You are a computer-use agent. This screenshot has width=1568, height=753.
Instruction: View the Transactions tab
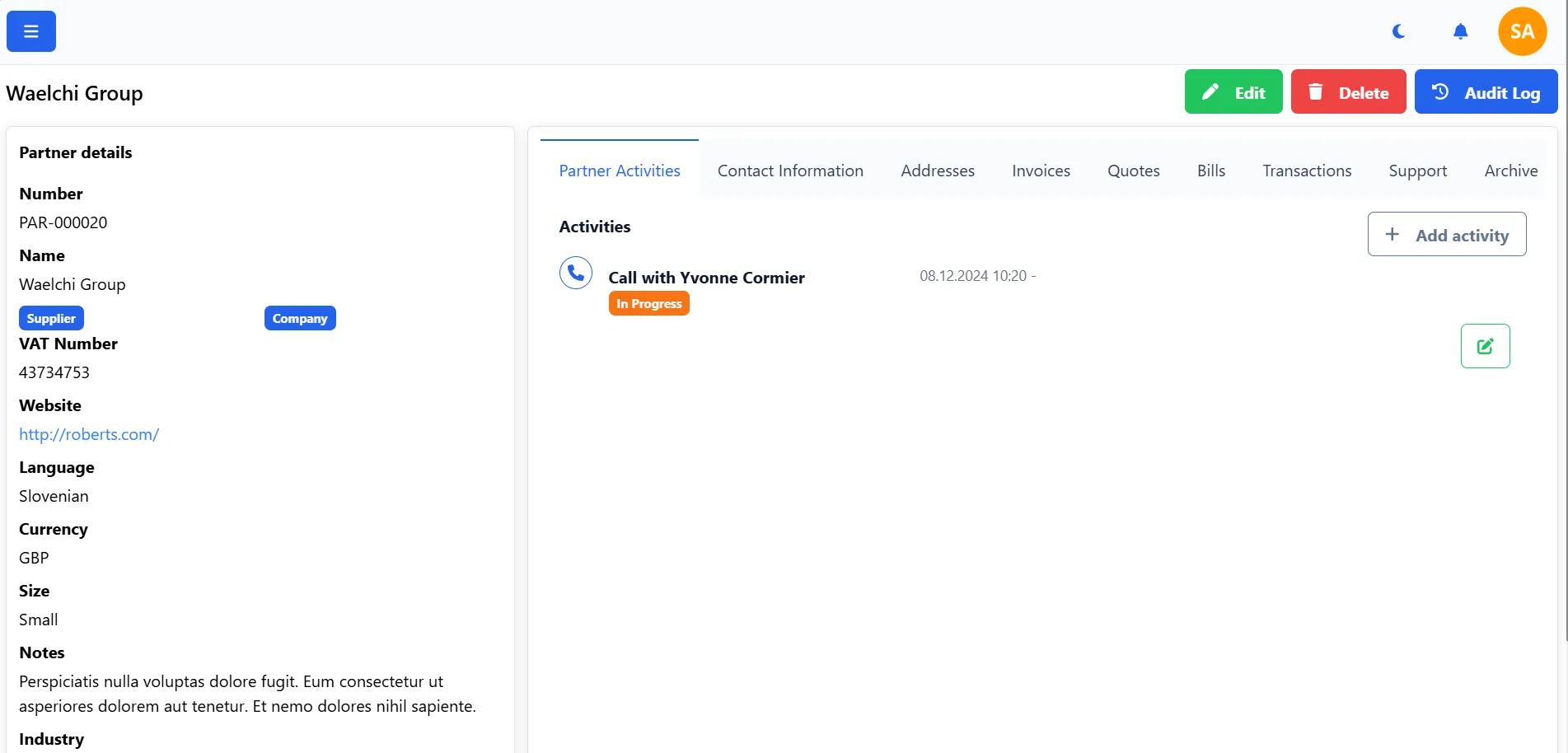coord(1307,171)
